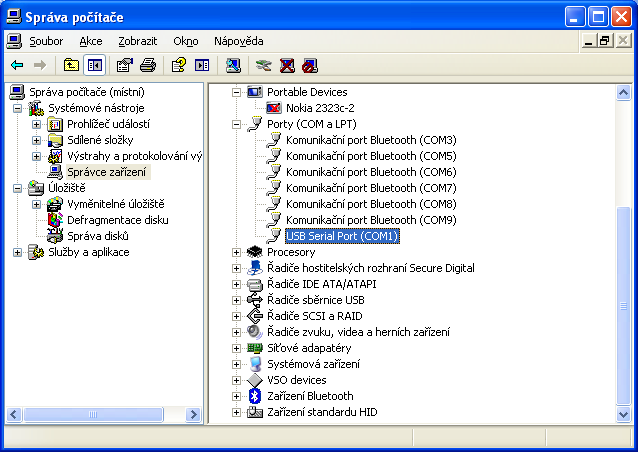
Task: Select Defragmentace disku
Action: 118,220
